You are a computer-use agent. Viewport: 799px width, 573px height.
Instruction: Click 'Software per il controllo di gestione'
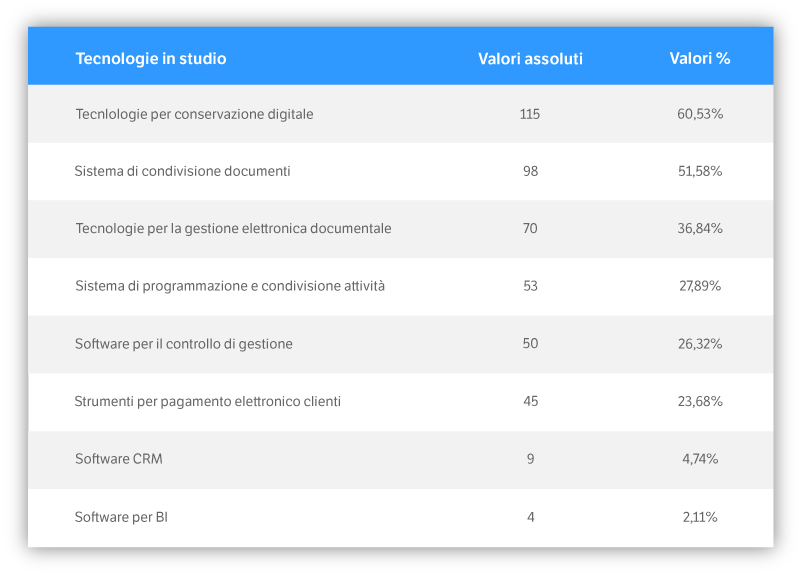point(184,344)
